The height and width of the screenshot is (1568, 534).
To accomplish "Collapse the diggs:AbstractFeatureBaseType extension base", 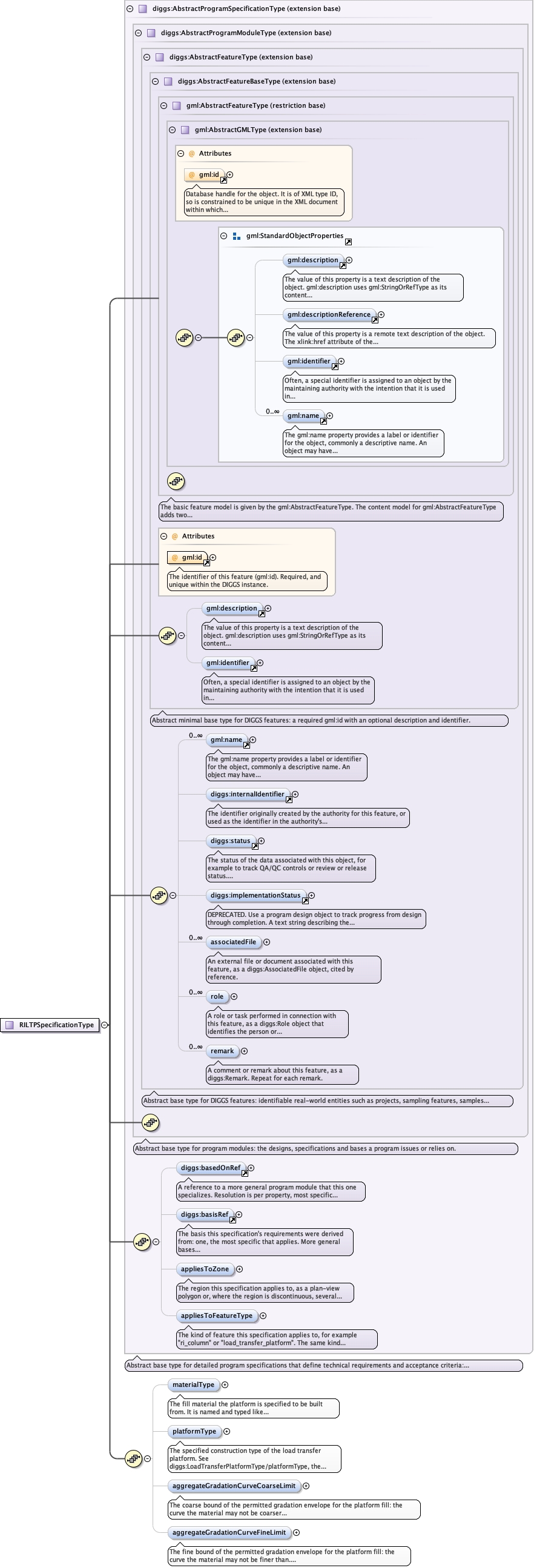I will tap(155, 82).
